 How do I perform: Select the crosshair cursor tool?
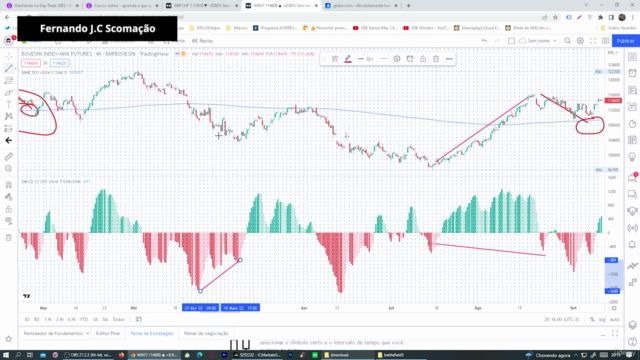point(9,56)
